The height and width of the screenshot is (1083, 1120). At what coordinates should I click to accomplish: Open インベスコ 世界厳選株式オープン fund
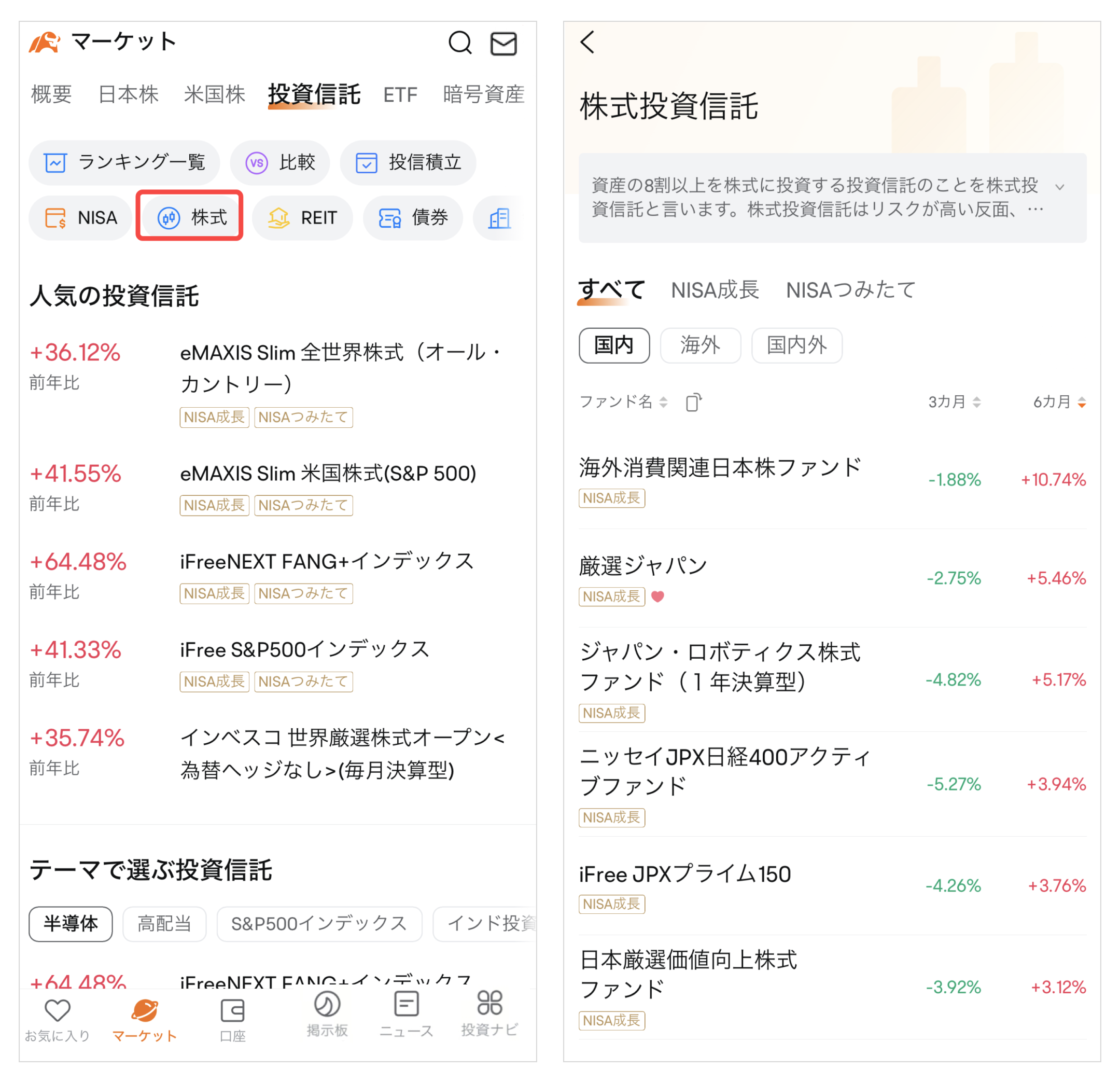(x=278, y=754)
